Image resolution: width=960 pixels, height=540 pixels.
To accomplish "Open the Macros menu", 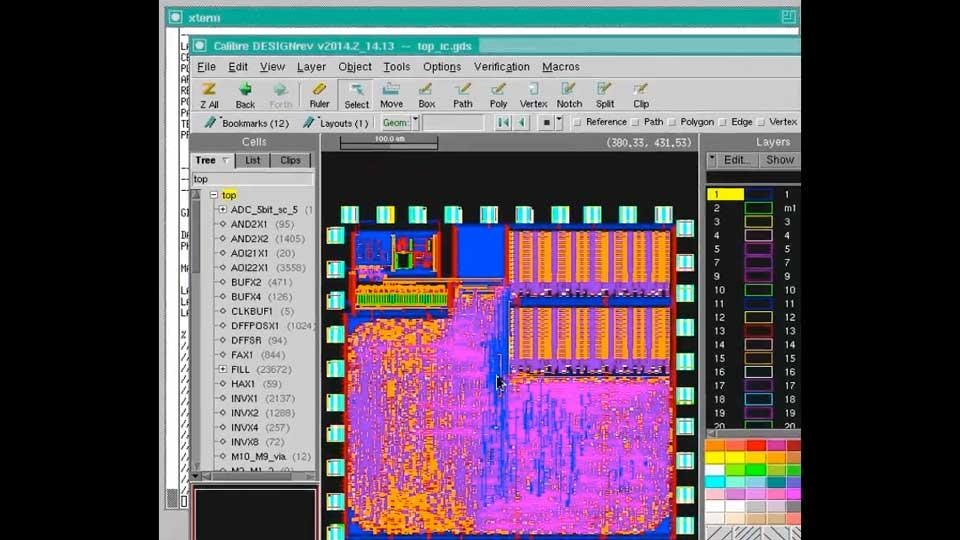I will pos(561,67).
